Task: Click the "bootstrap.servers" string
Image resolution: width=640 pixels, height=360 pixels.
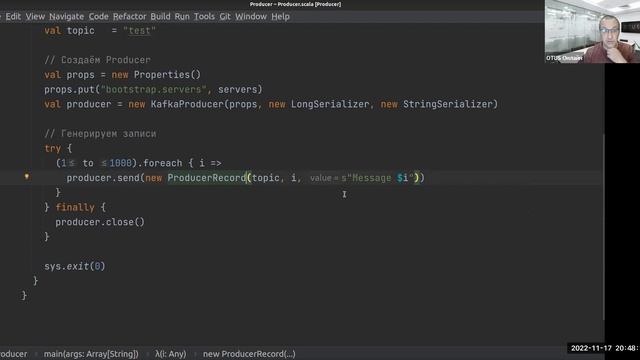Action: tap(153, 89)
